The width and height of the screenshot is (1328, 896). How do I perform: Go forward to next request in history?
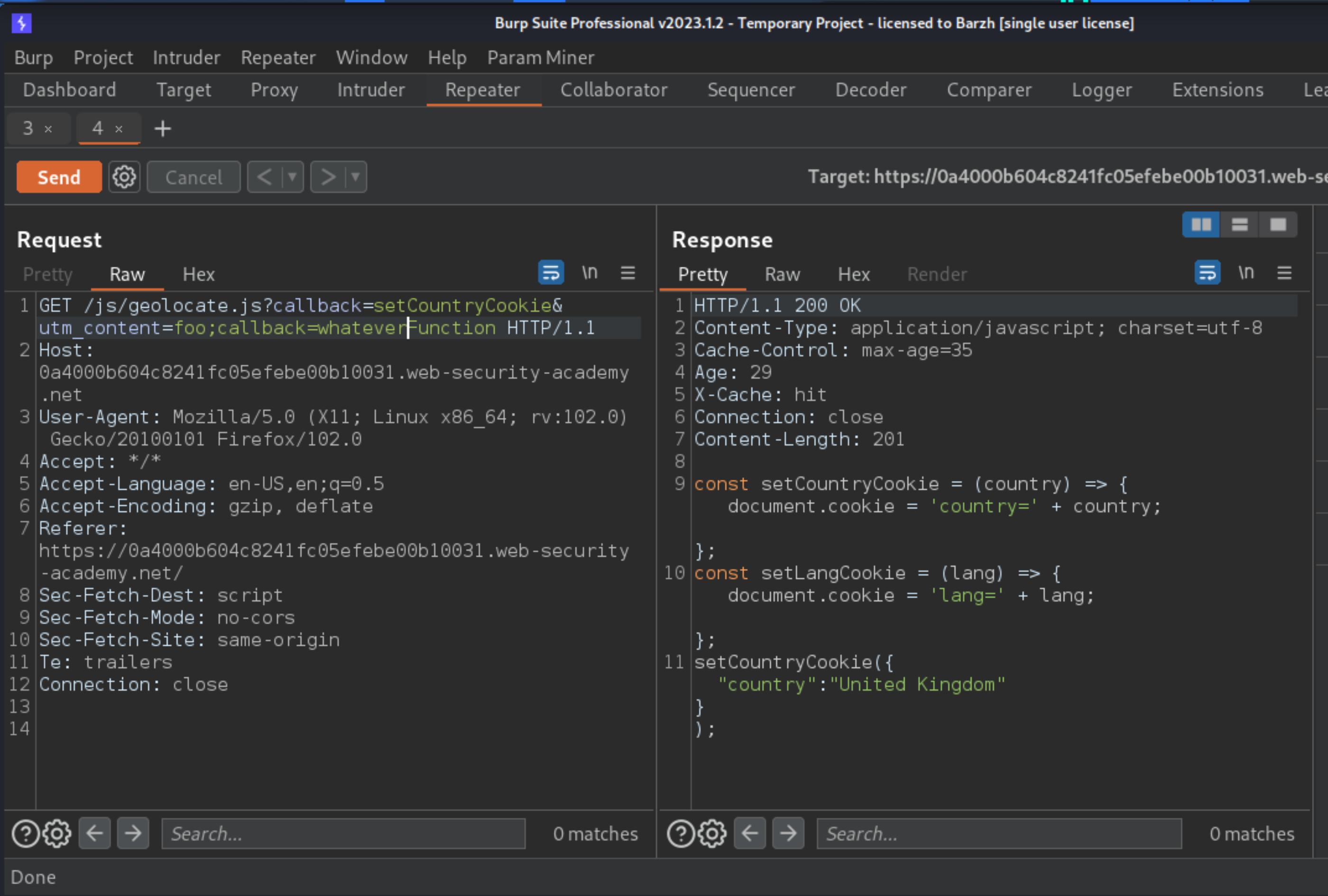(328, 177)
